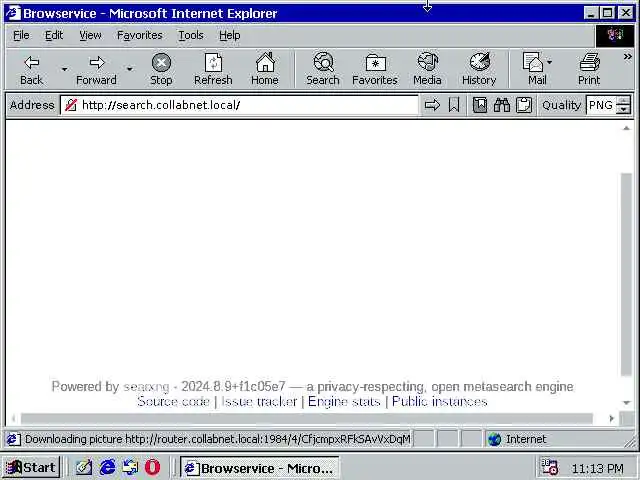Launch Internet Explorer from quick launch
Screen dimensions: 640x480
coord(107,467)
